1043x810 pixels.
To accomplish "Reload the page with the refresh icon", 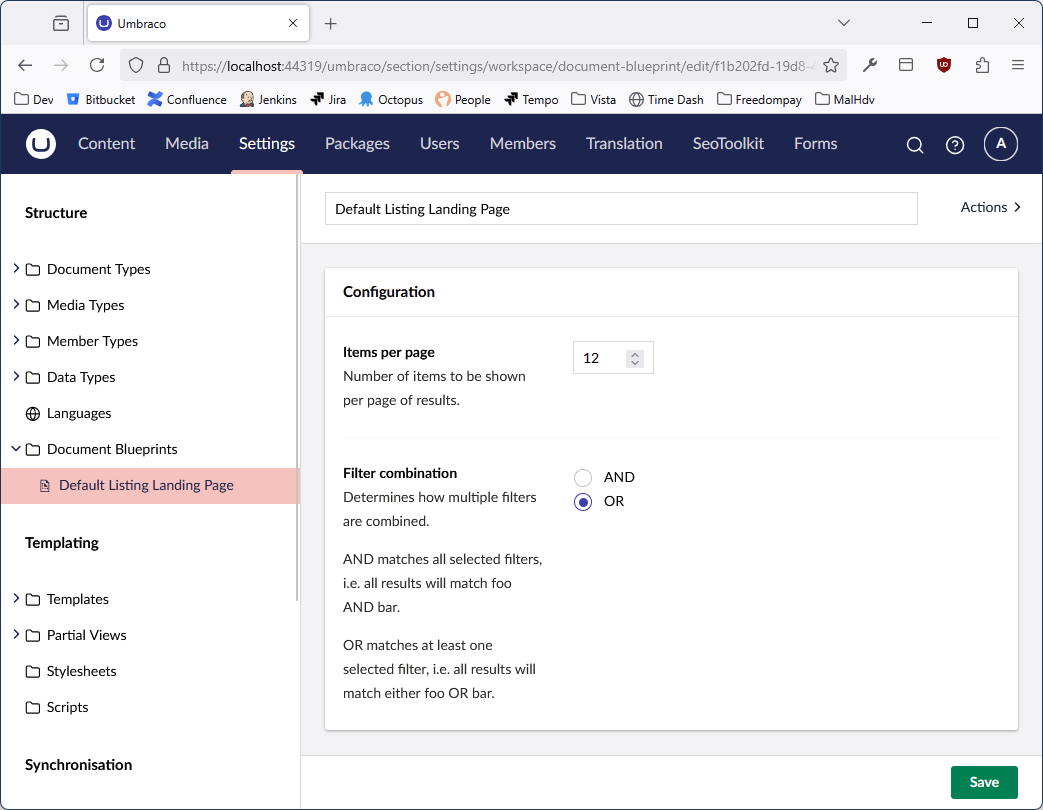I will (x=97, y=65).
